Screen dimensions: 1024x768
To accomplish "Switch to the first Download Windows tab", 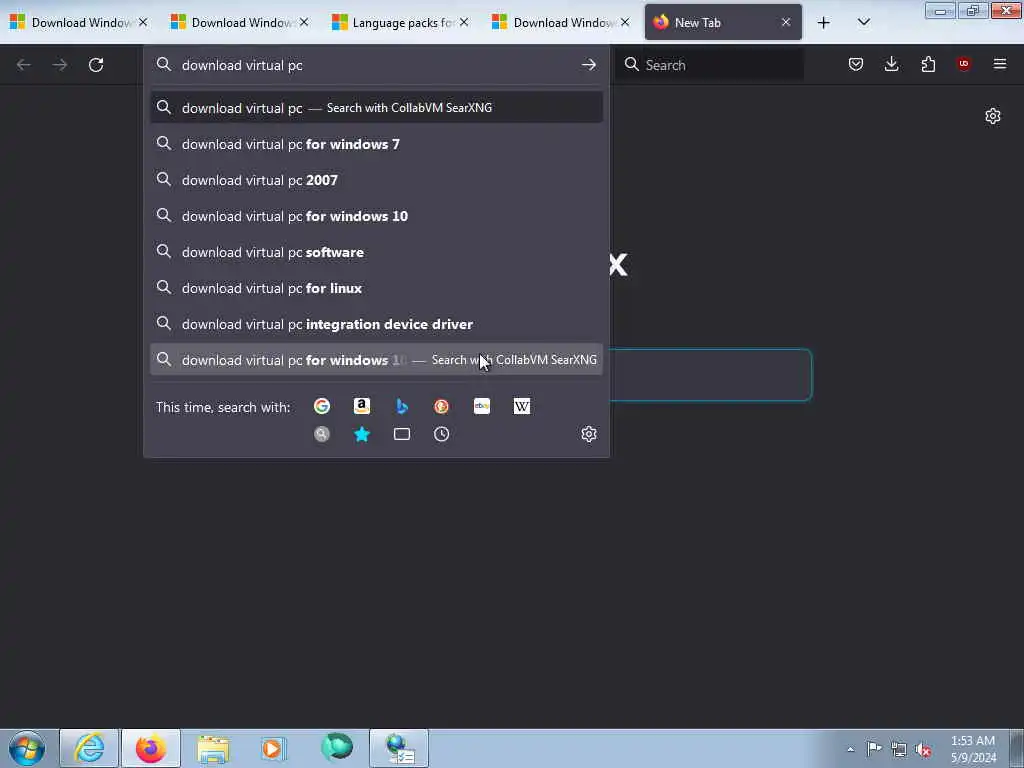I will click(x=78, y=23).
